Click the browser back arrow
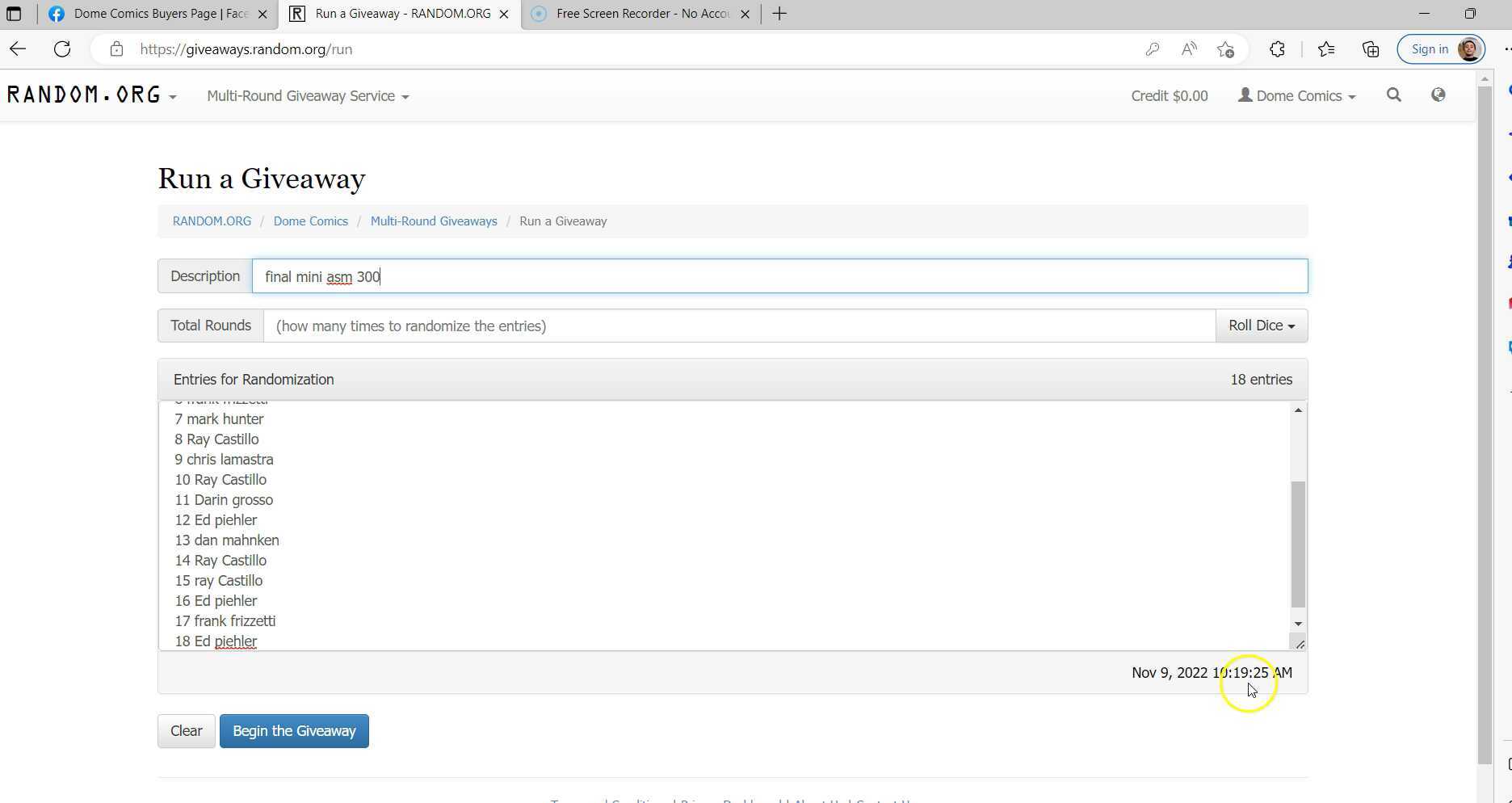1512x803 pixels. pyautogui.click(x=18, y=49)
